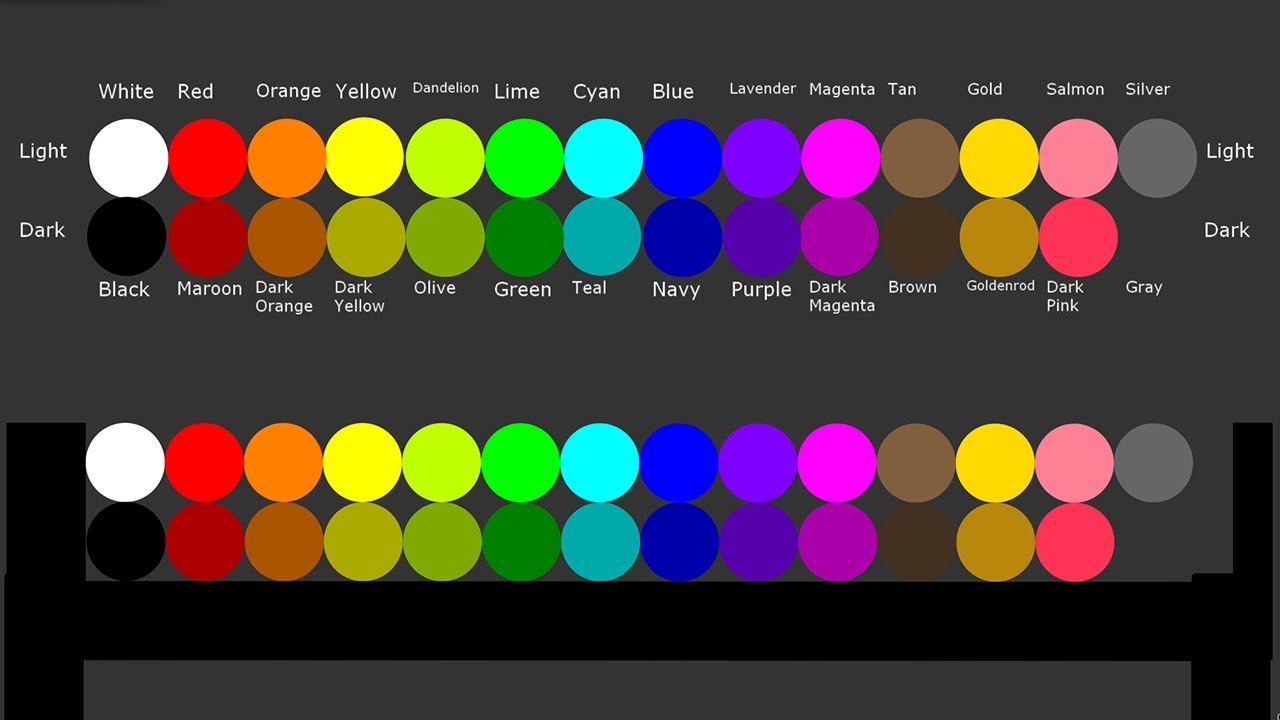Select the dark brown ball in the bottom tray
The height and width of the screenshot is (720, 1280).
coord(916,541)
